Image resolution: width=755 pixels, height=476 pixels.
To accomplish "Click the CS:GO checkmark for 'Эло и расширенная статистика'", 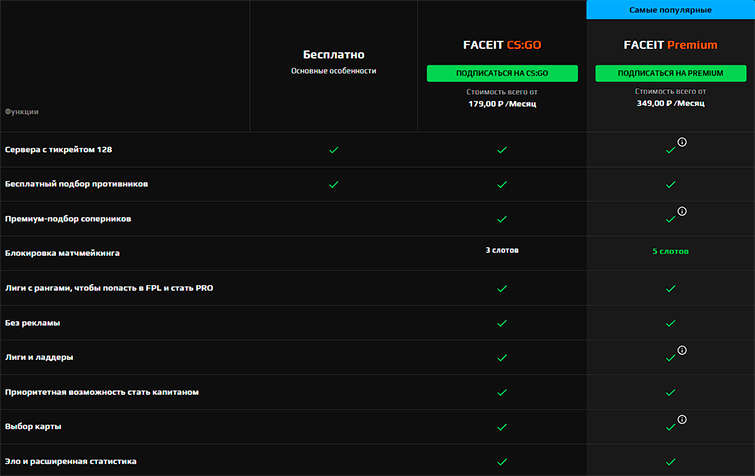I will click(x=502, y=462).
